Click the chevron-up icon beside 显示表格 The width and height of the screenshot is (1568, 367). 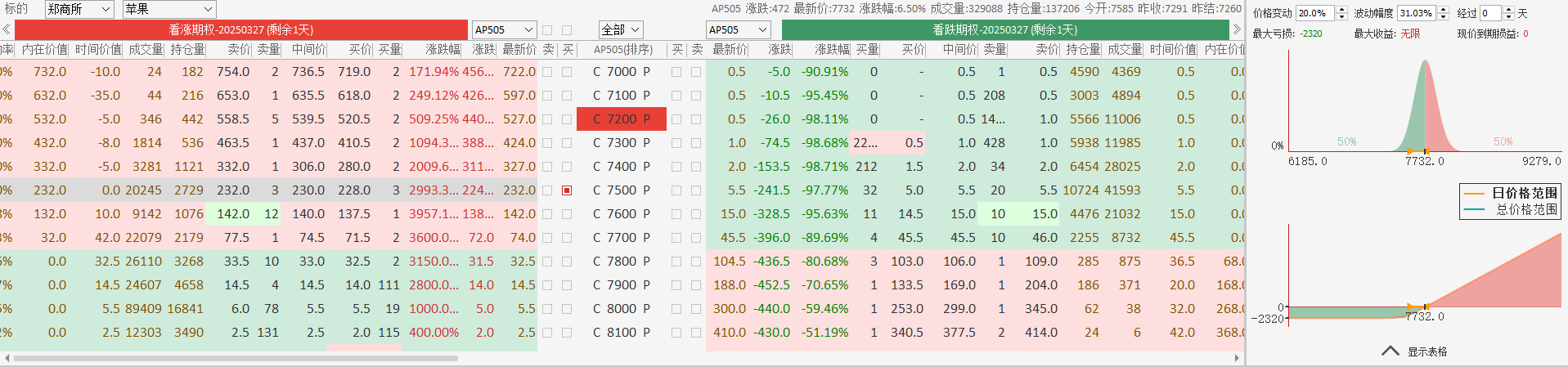click(x=1390, y=351)
